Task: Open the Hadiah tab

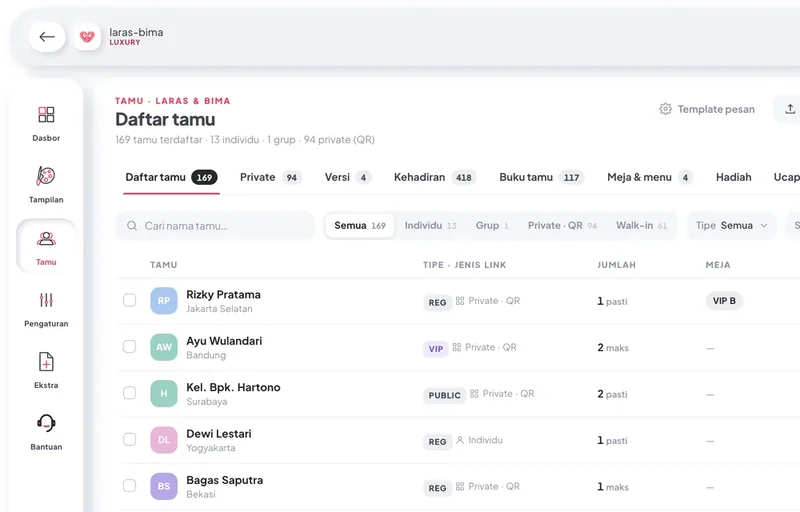Action: 734,177
